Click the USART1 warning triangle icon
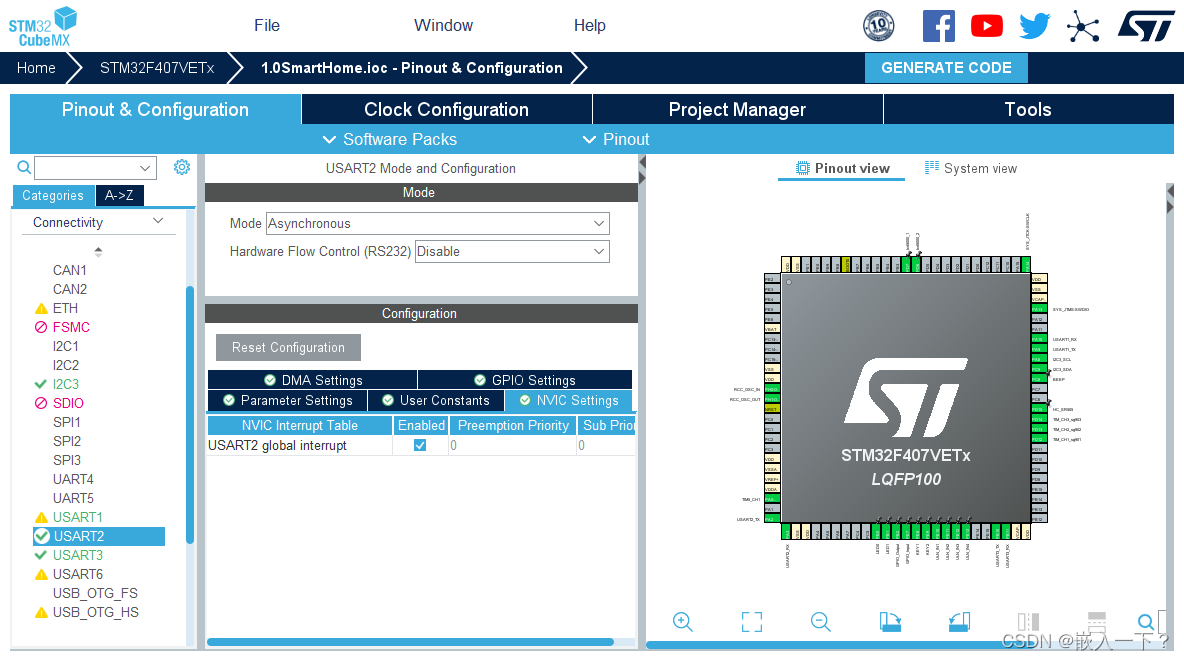This screenshot has height=661, width=1184. click(42, 517)
